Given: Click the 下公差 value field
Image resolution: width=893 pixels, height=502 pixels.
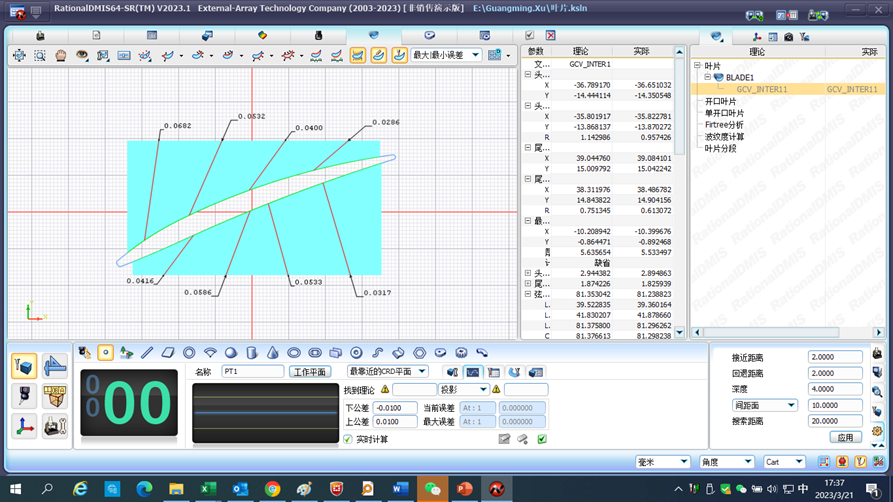Looking at the screenshot, I should point(395,408).
